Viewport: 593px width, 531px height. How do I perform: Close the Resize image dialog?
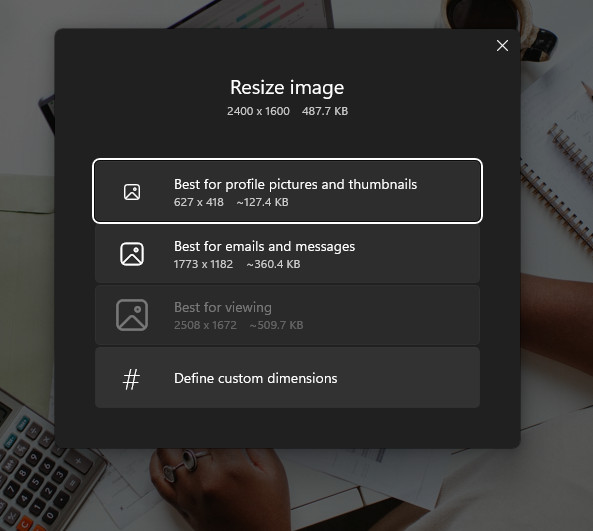pyautogui.click(x=502, y=45)
